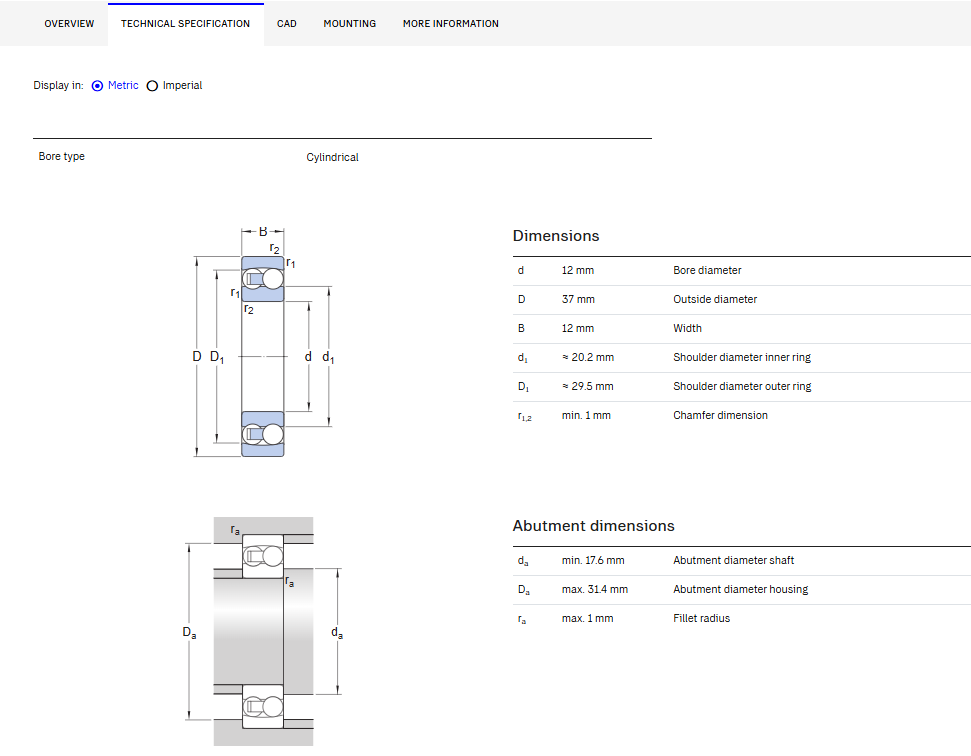Viewport: 971px width, 756px height.
Task: Select the outside diameter value 37 mm
Action: (578, 299)
